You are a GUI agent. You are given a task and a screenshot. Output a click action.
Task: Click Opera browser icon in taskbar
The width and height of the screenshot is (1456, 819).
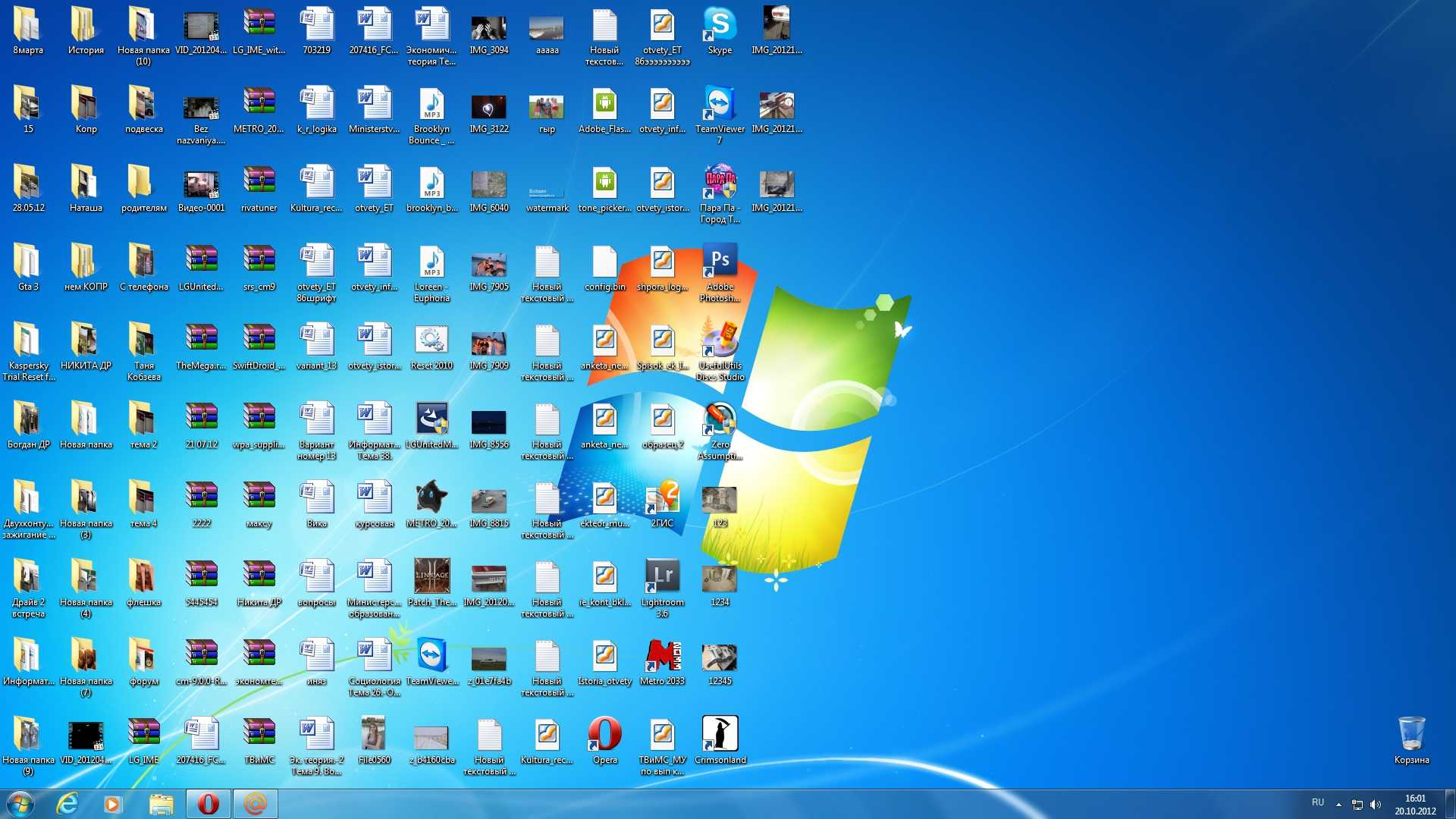coord(206,803)
